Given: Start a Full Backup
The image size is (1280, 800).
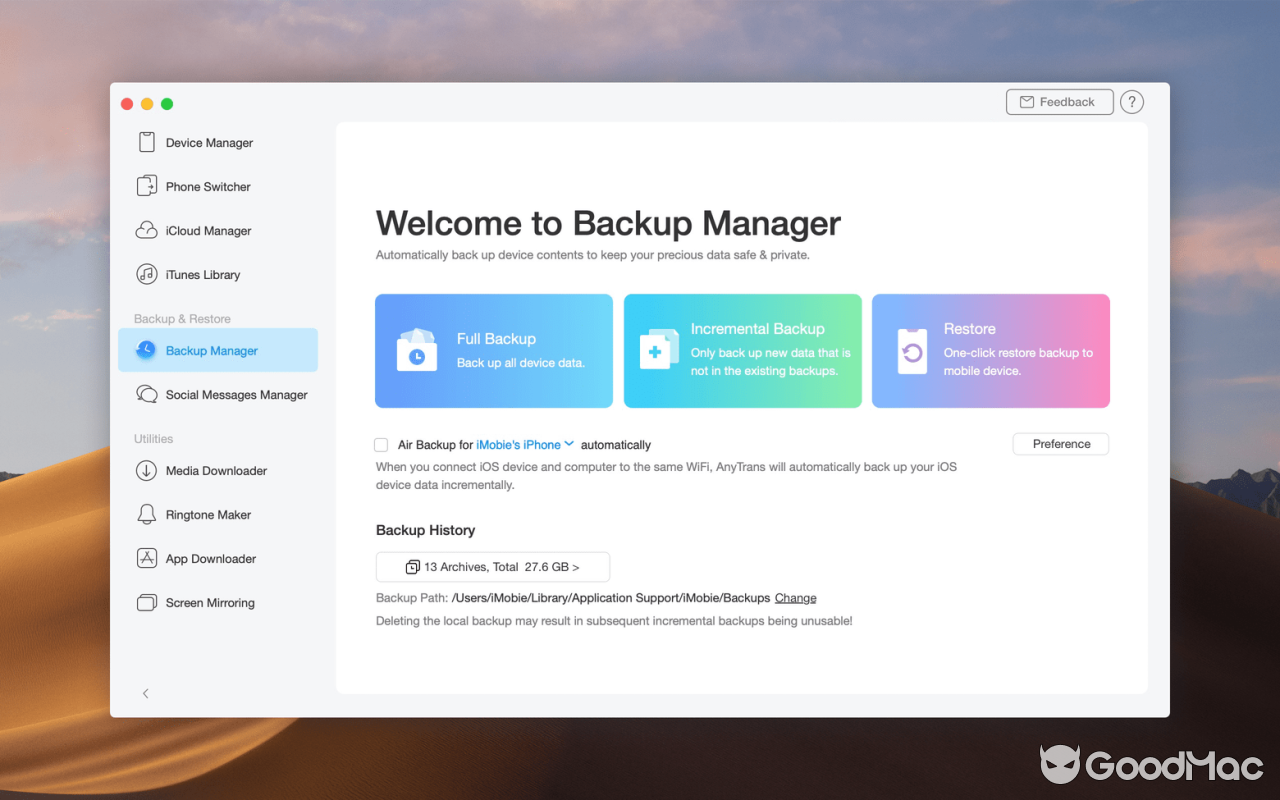Looking at the screenshot, I should pos(493,351).
